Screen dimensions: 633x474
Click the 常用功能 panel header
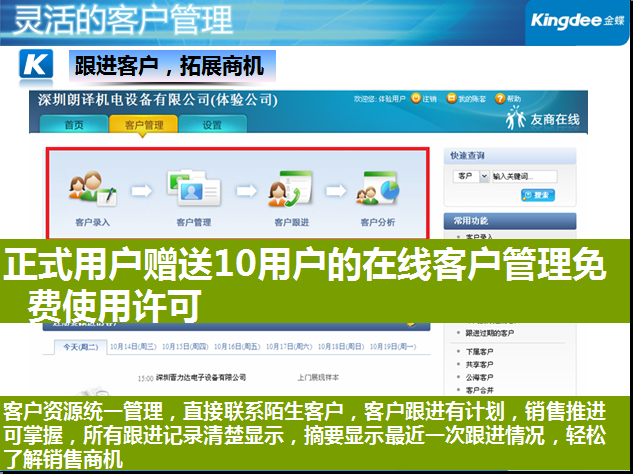click(510, 221)
